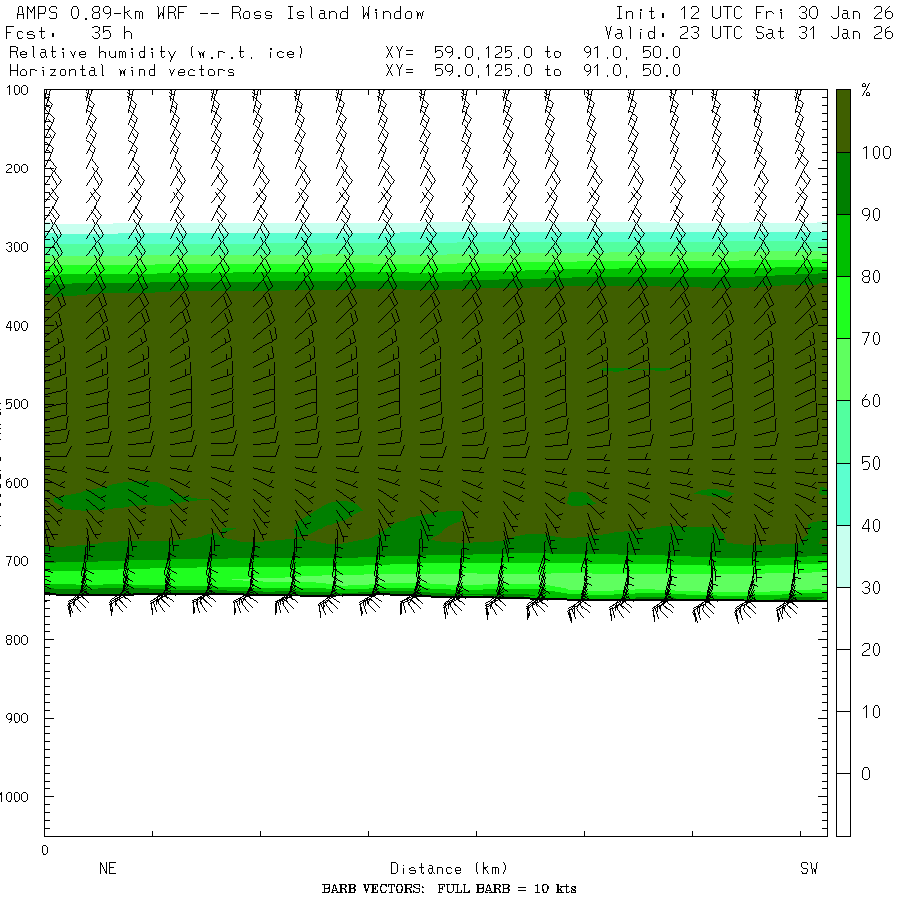Select the color band between 90 and 100
Image resolution: width=900 pixels, height=900 pixels.
coord(843,183)
